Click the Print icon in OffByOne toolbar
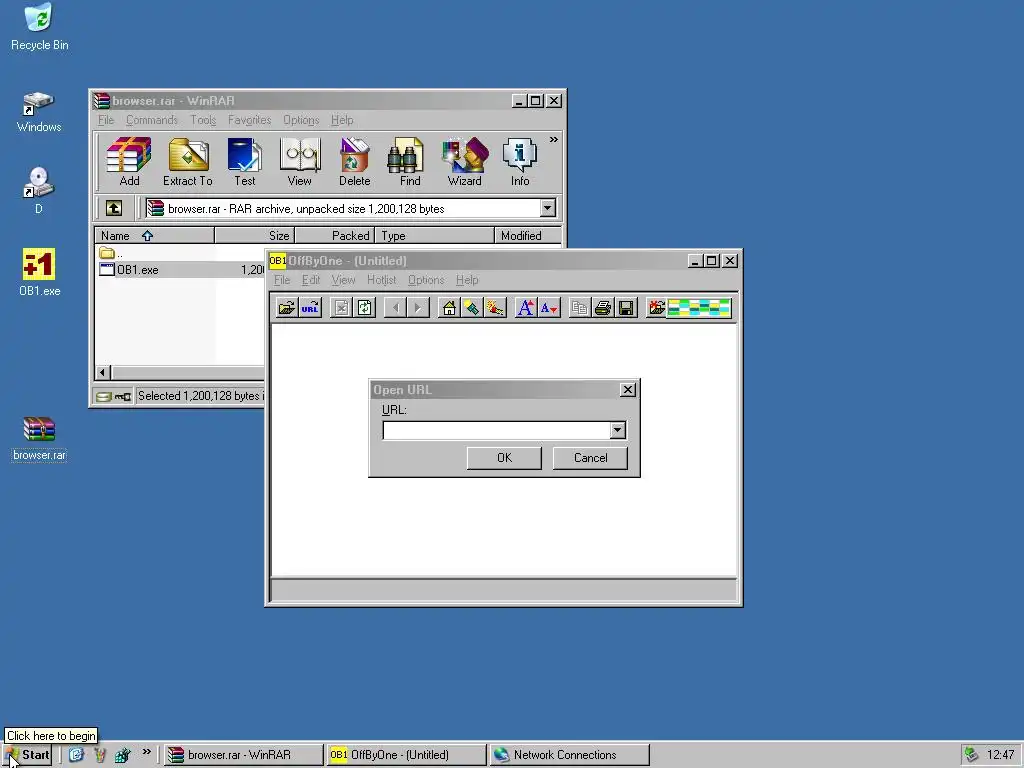 (603, 308)
